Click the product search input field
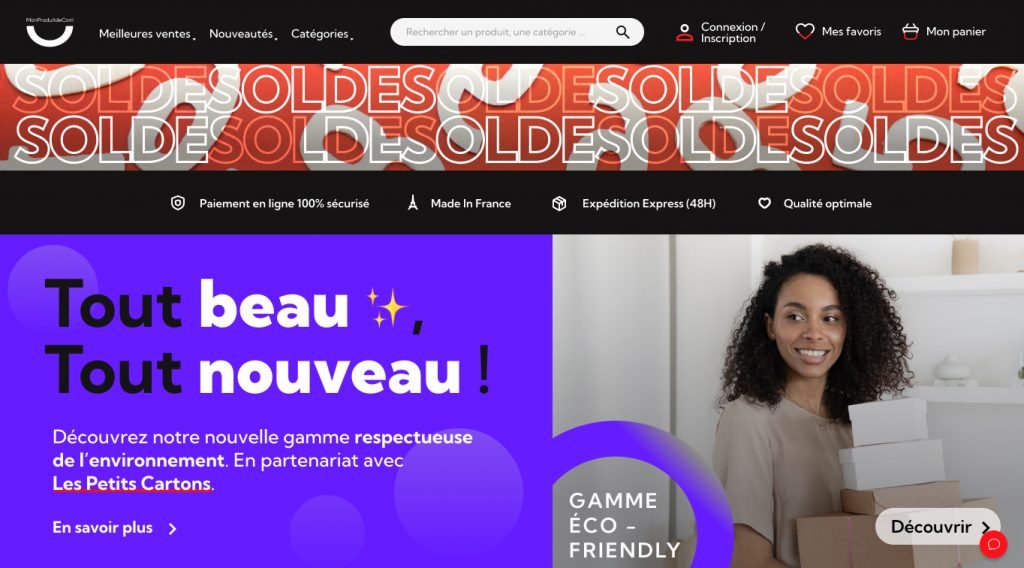1024x568 pixels. click(x=503, y=32)
